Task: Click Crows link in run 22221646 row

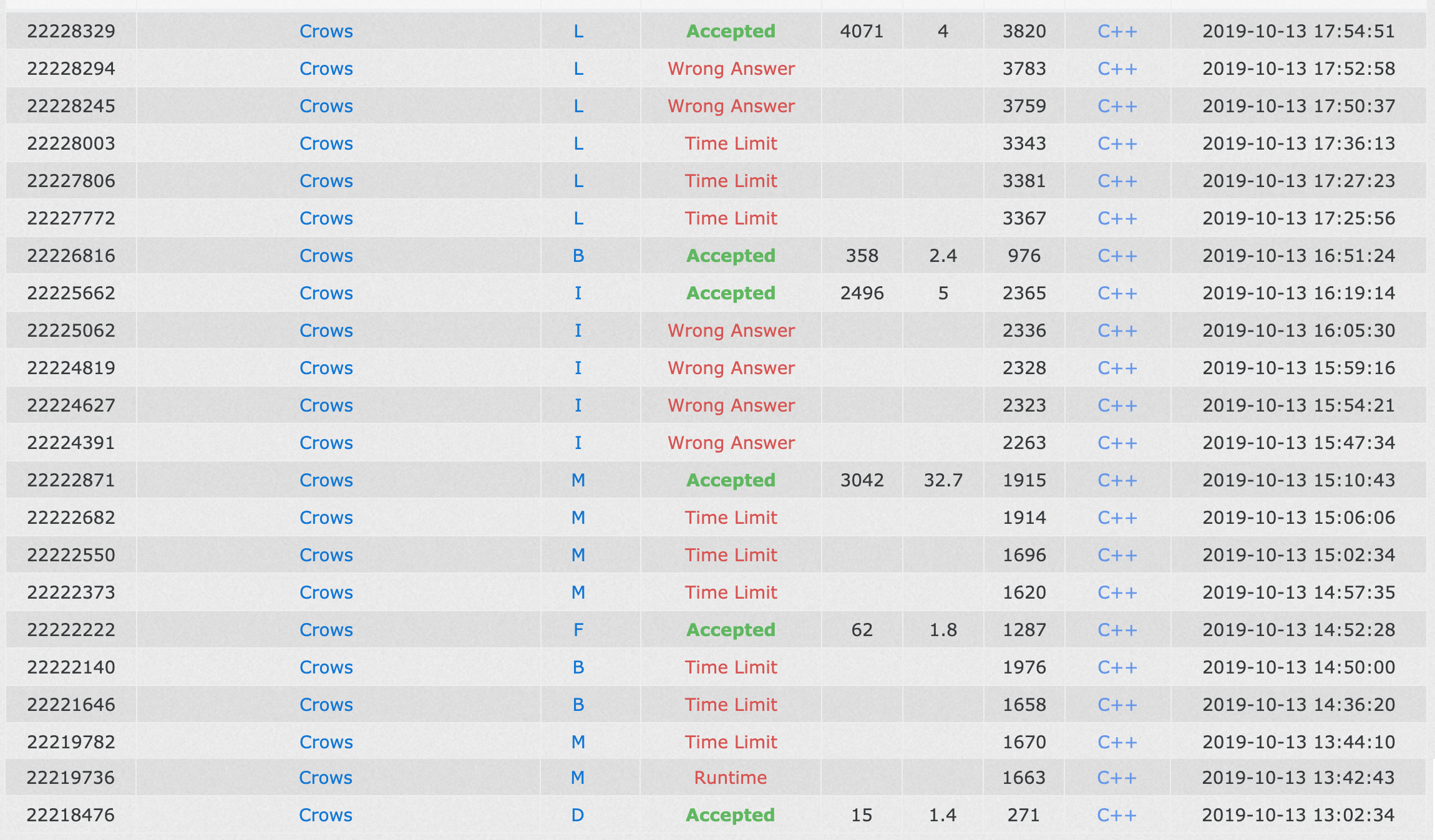Action: (x=326, y=705)
